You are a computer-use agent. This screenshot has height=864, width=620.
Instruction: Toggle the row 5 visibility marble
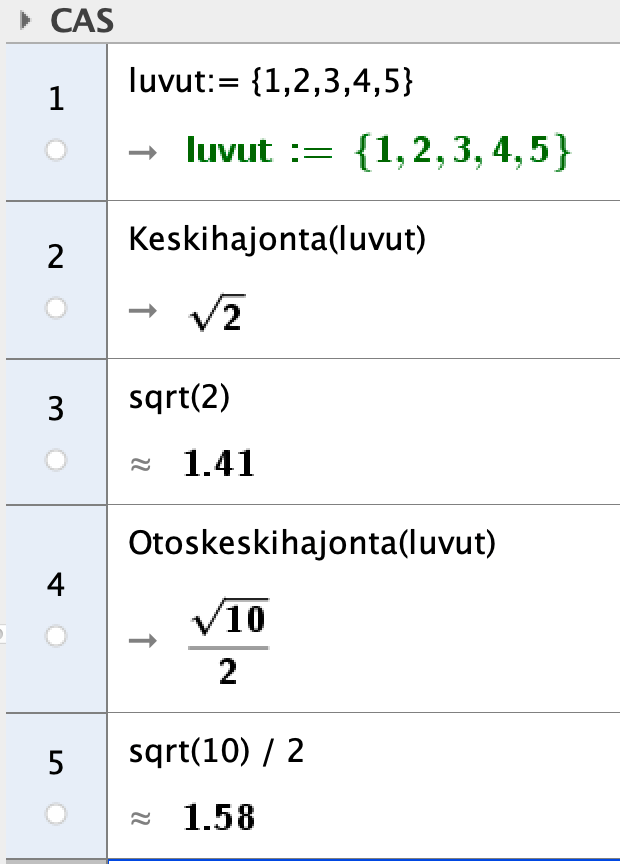(56, 815)
